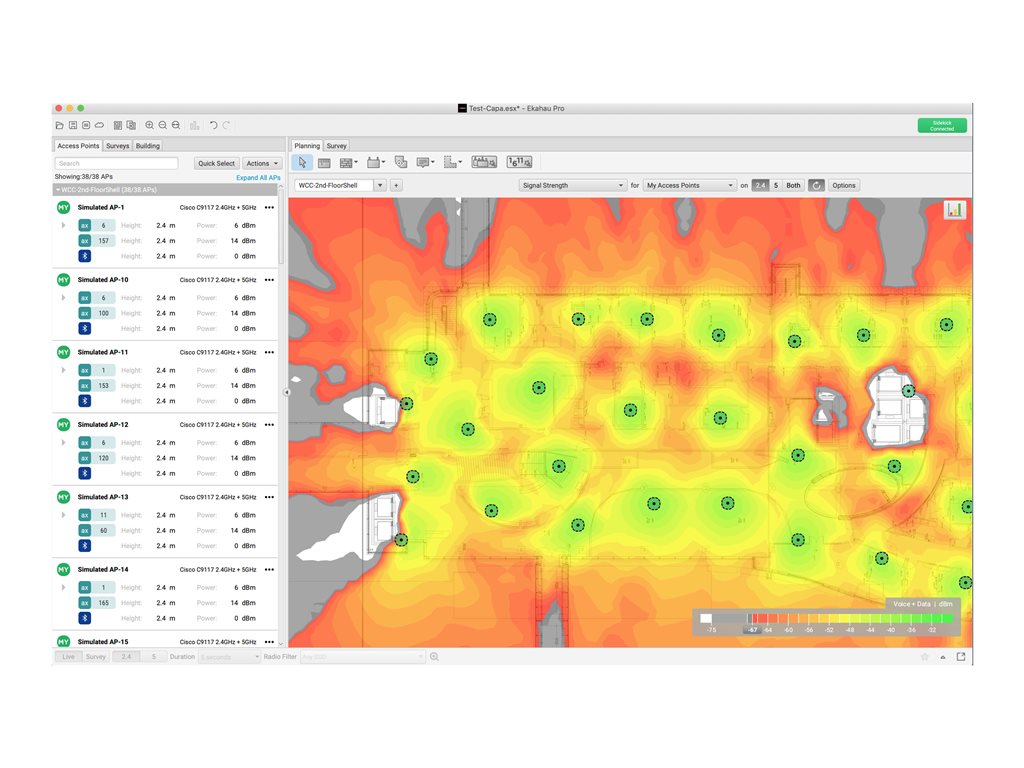Select the arrow pointer tool
This screenshot has height=768, width=1024.
tap(302, 162)
